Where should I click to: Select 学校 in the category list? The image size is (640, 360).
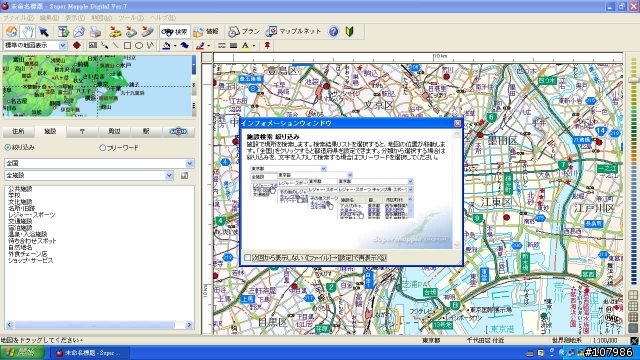[14, 196]
